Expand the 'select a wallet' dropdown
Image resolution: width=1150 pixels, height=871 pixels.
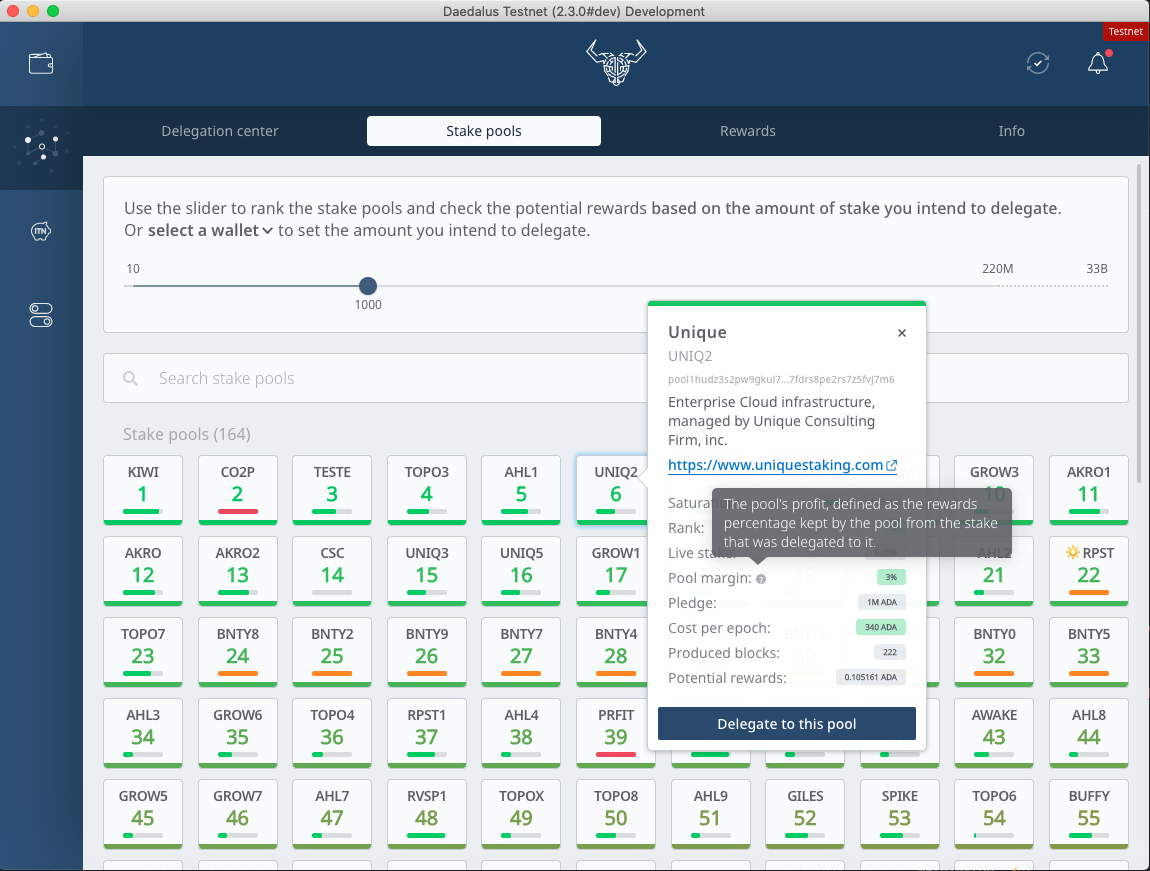pos(211,231)
